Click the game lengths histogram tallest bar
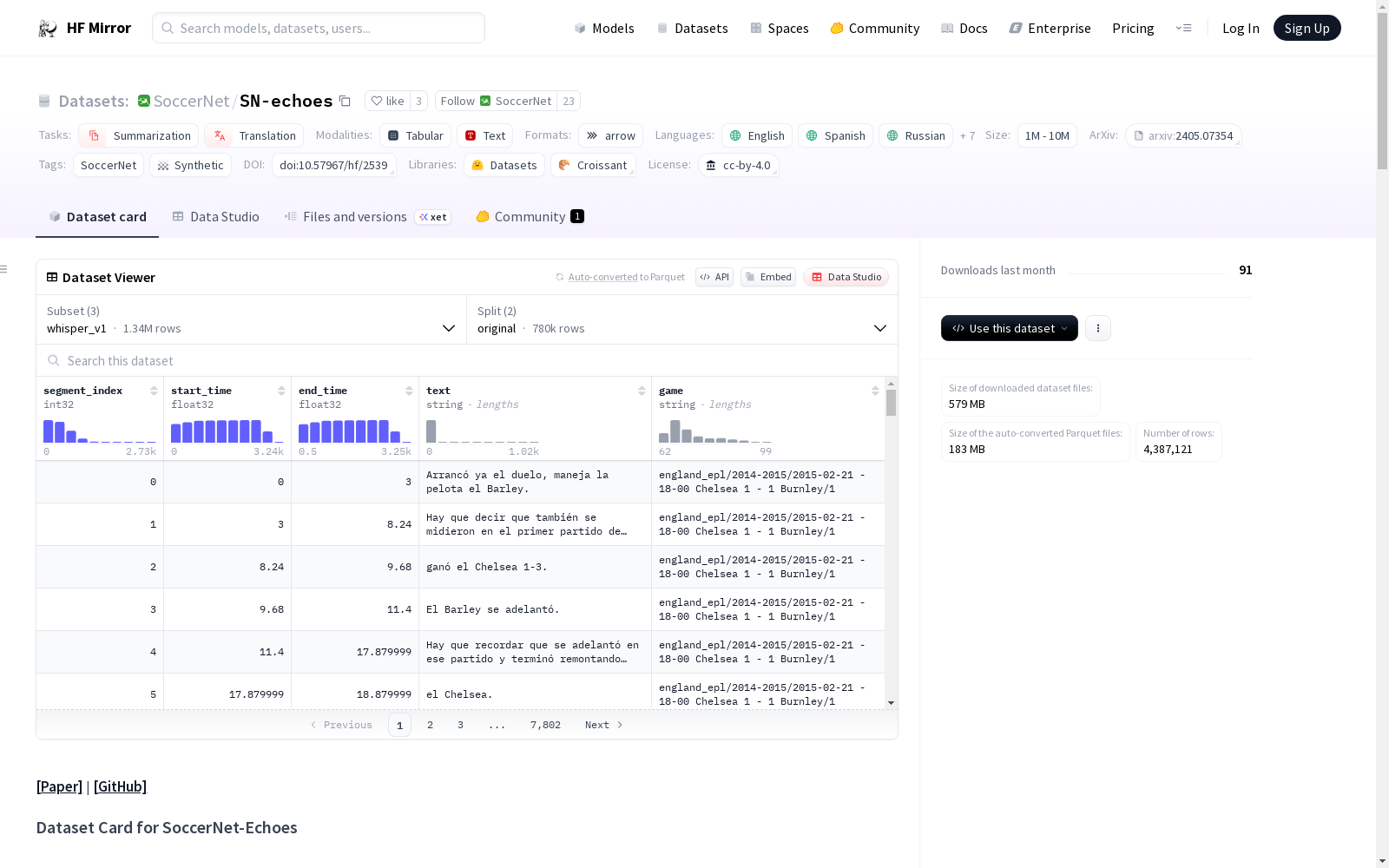 (x=675, y=431)
